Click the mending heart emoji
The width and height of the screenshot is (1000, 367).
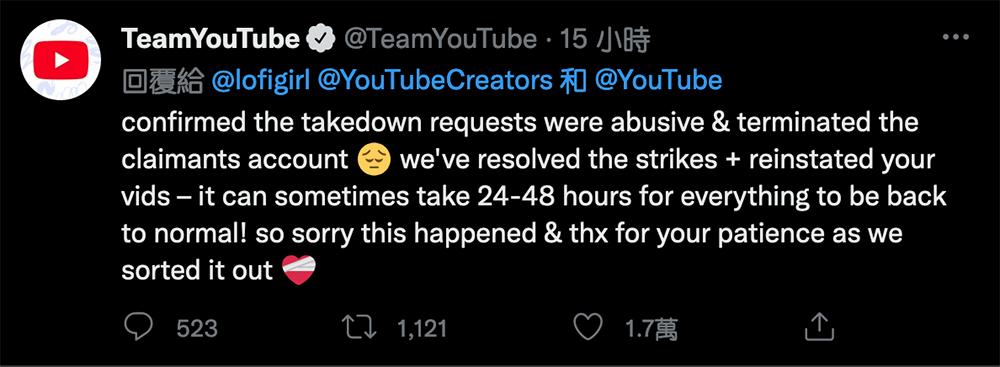[299, 270]
